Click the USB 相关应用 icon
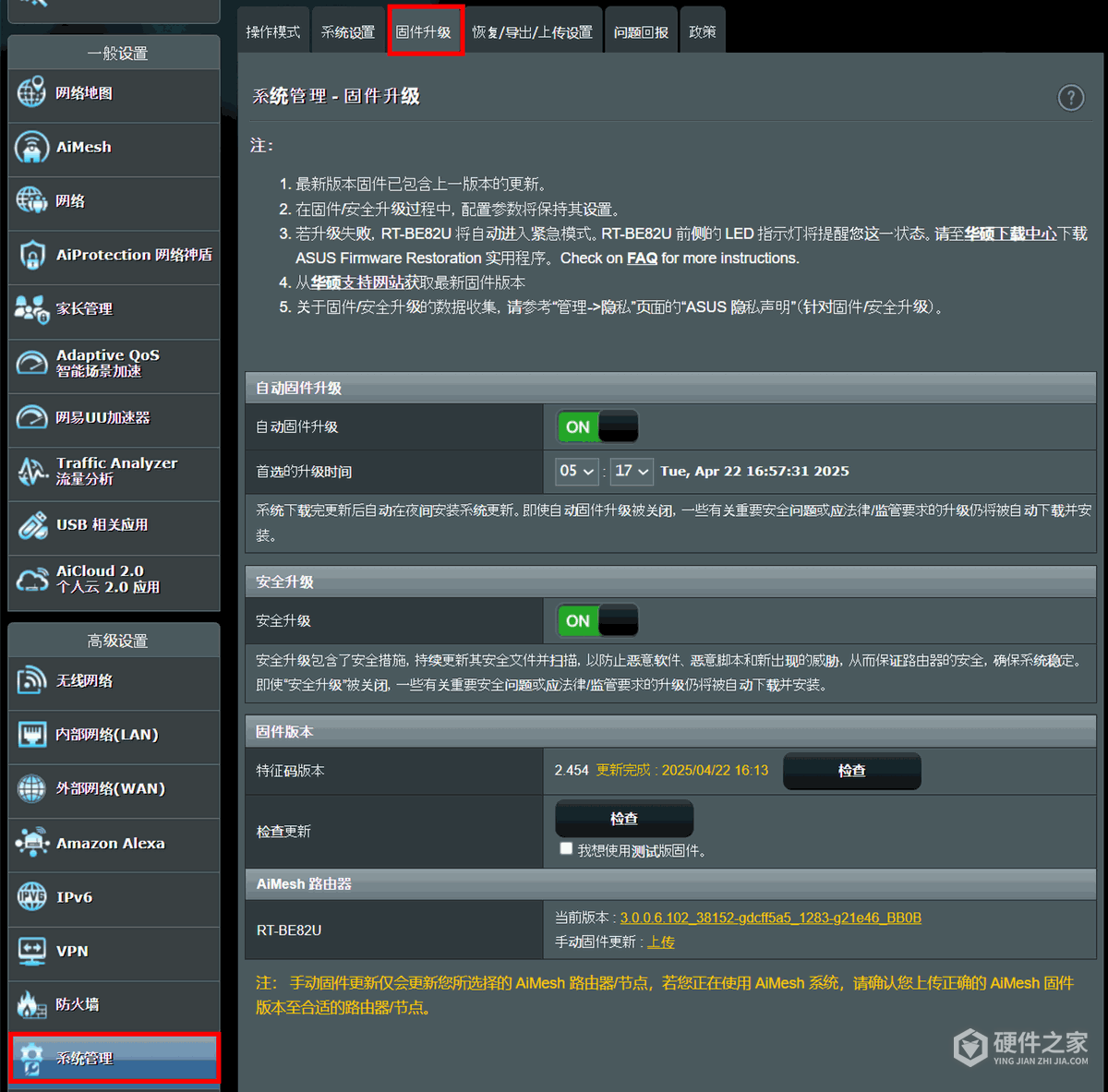 31,524
